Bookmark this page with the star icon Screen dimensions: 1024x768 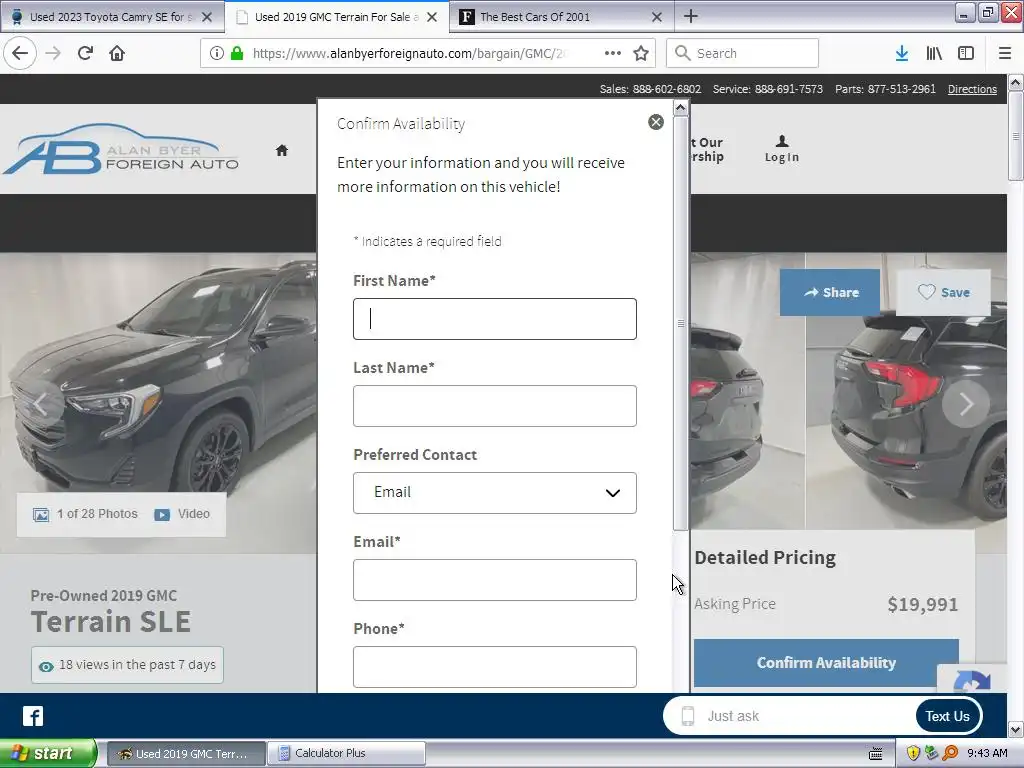click(641, 53)
